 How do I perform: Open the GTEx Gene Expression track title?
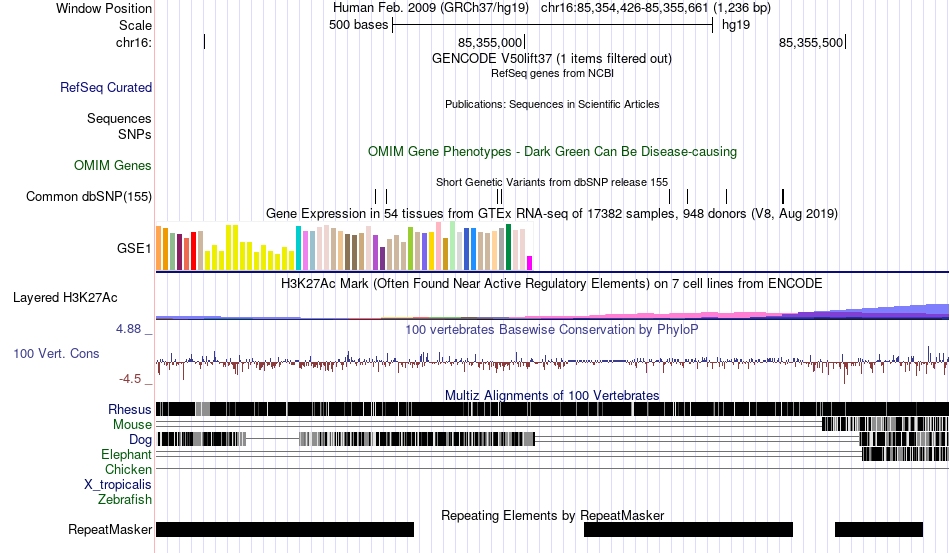(x=552, y=213)
